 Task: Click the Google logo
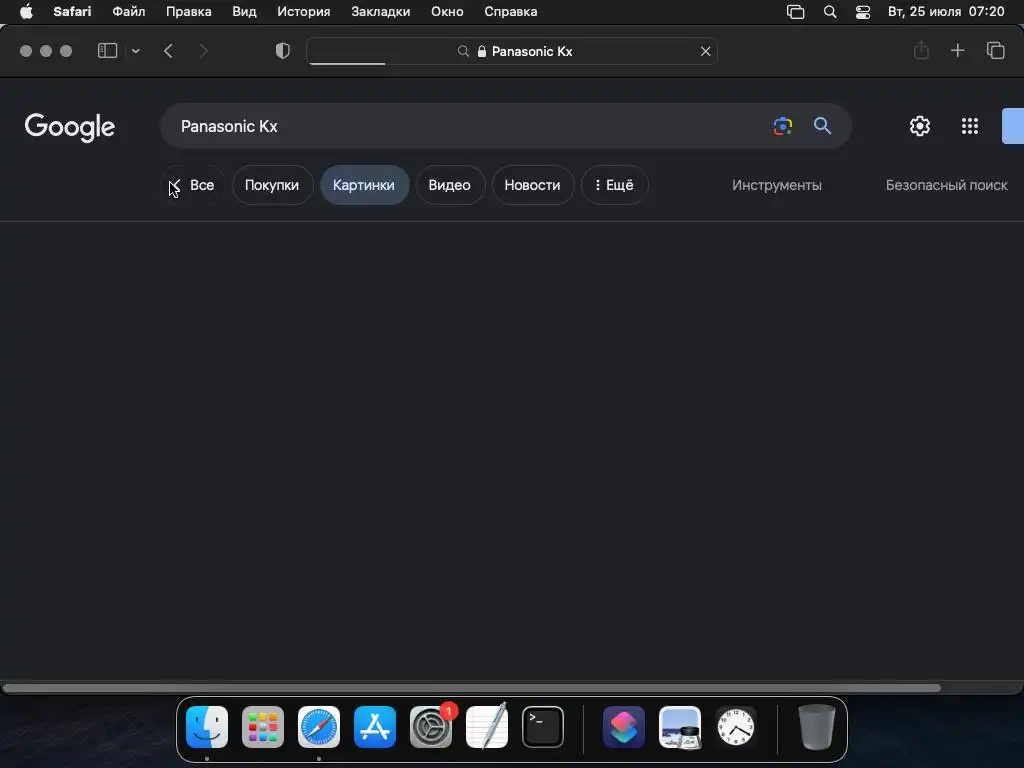pyautogui.click(x=70, y=127)
